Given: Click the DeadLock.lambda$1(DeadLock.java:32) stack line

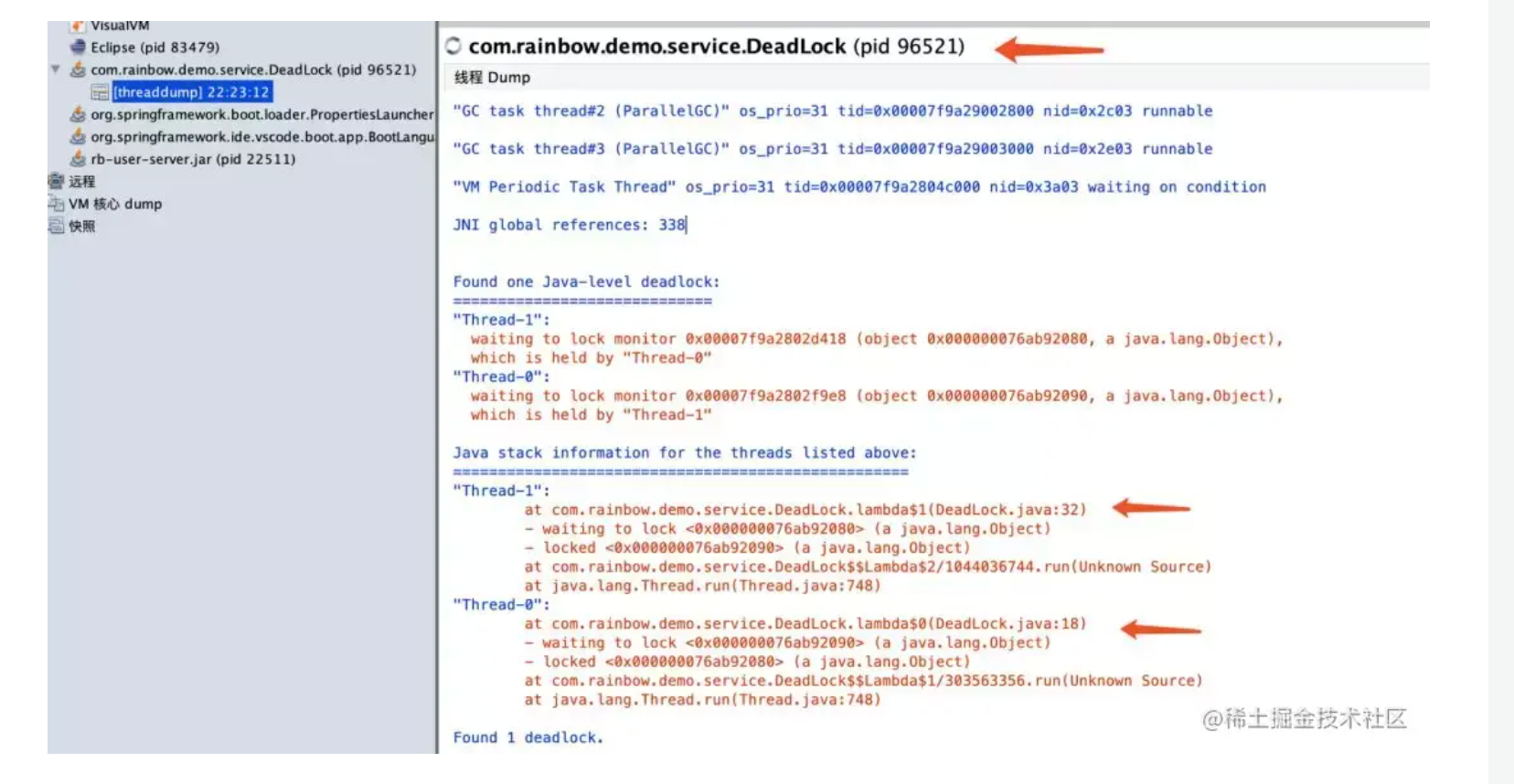Looking at the screenshot, I should (805, 510).
